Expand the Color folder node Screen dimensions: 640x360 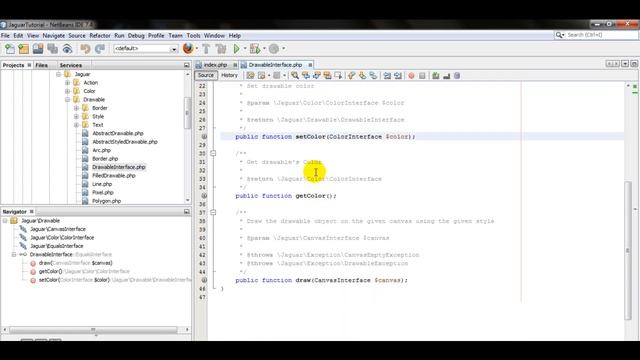(67, 91)
